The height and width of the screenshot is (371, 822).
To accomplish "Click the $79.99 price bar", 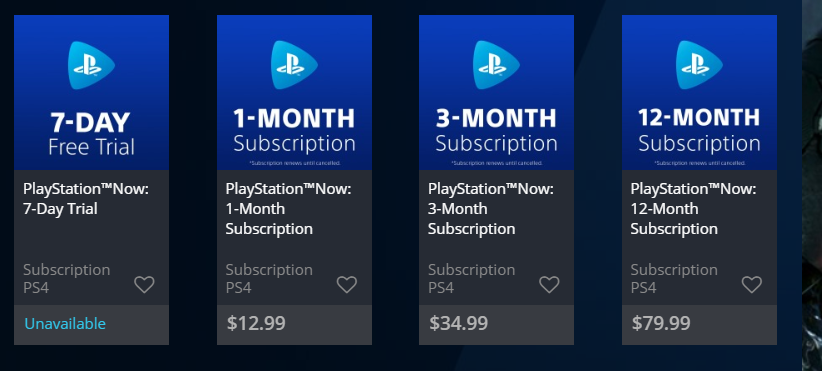I will pos(699,324).
